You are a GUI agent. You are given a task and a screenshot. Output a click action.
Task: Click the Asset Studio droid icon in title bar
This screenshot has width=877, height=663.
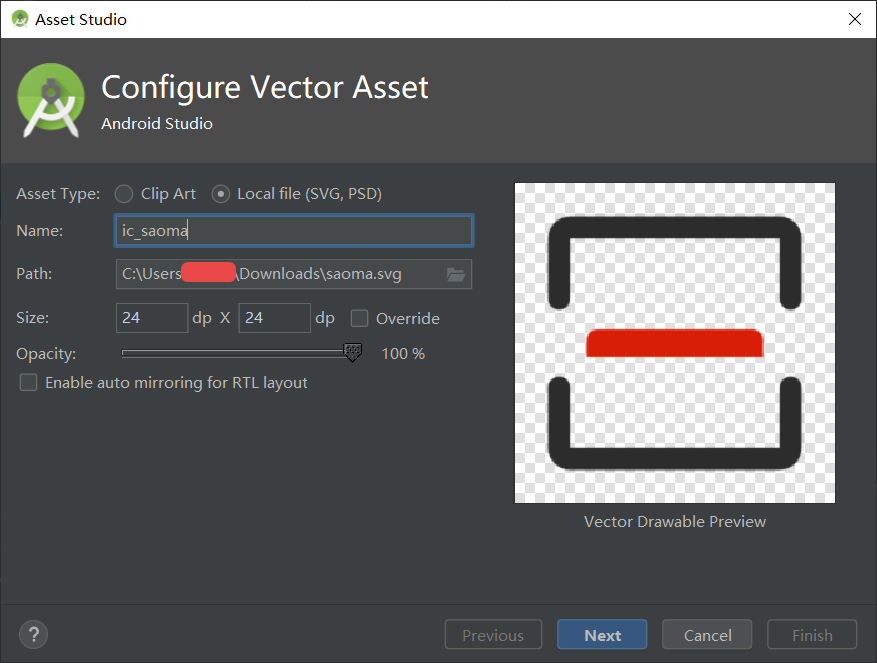click(x=18, y=19)
